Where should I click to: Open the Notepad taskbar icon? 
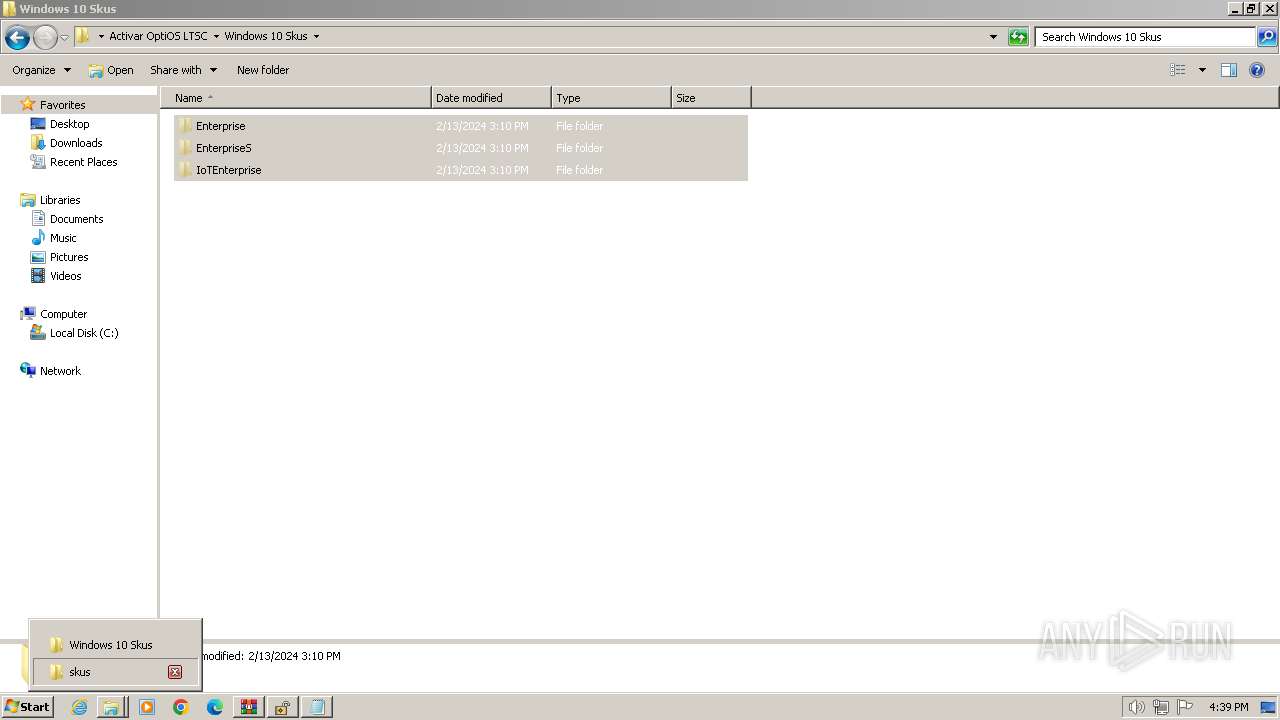click(x=317, y=707)
